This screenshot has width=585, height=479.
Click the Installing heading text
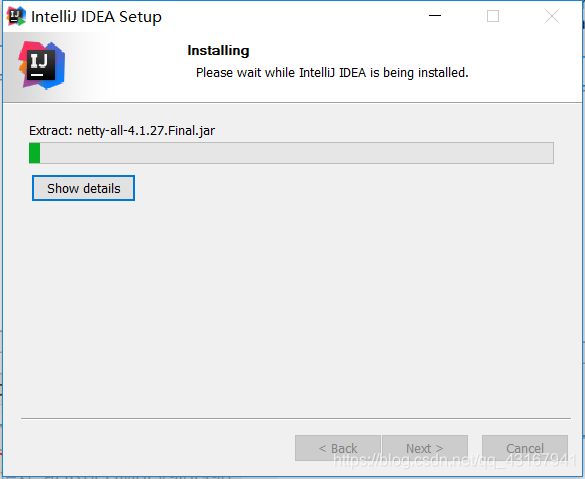218,50
